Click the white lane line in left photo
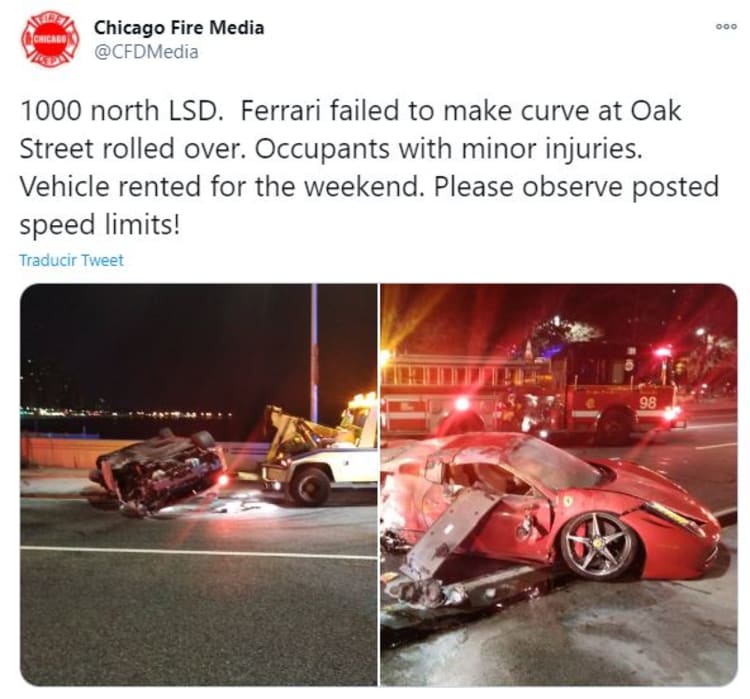 pyautogui.click(x=199, y=552)
